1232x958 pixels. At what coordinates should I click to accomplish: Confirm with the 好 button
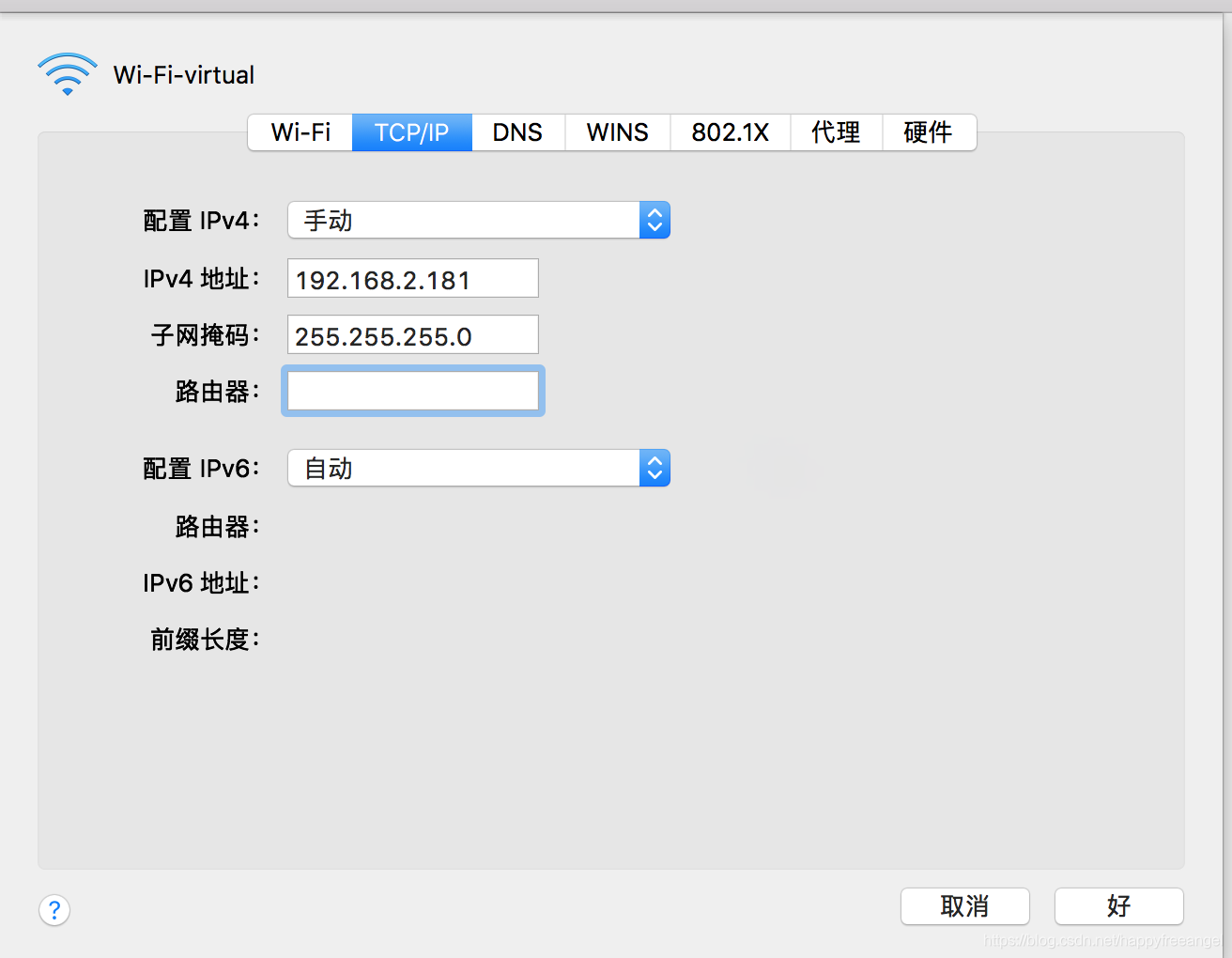1119,906
